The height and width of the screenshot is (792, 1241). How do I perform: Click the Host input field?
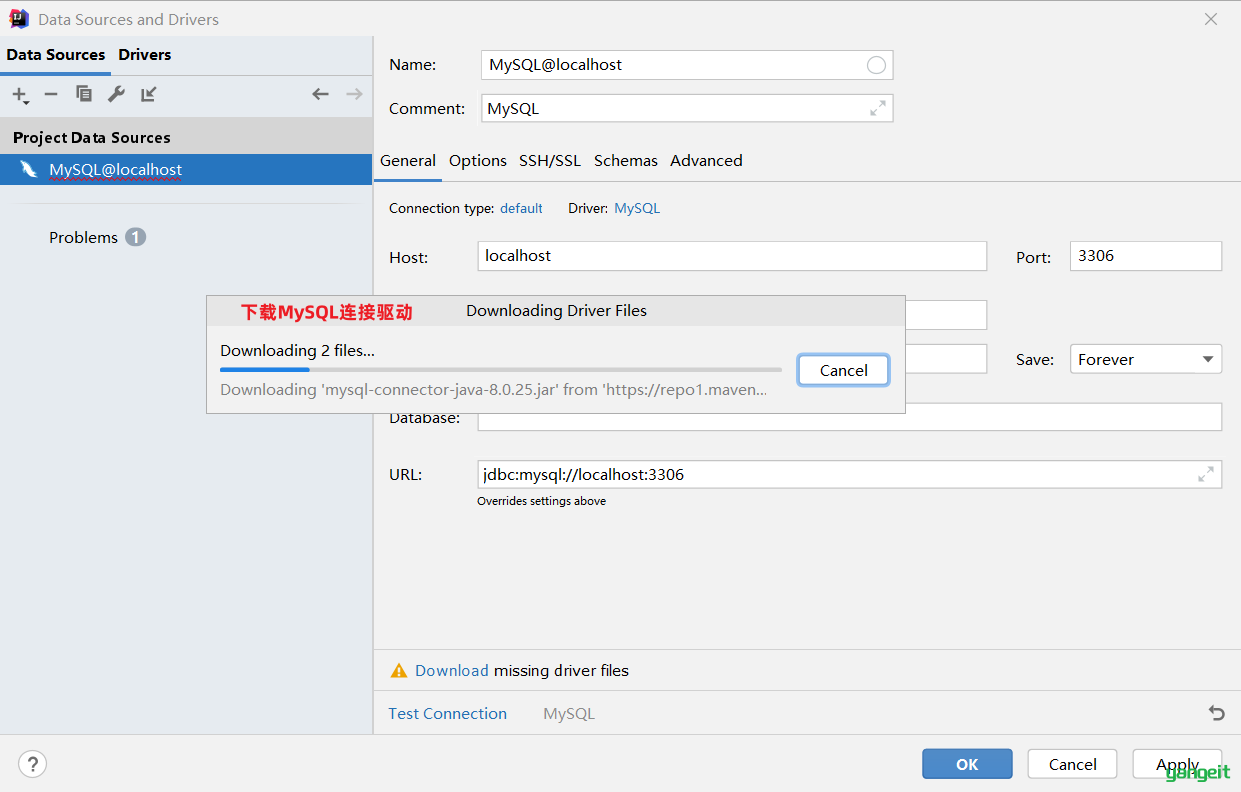[732, 256]
